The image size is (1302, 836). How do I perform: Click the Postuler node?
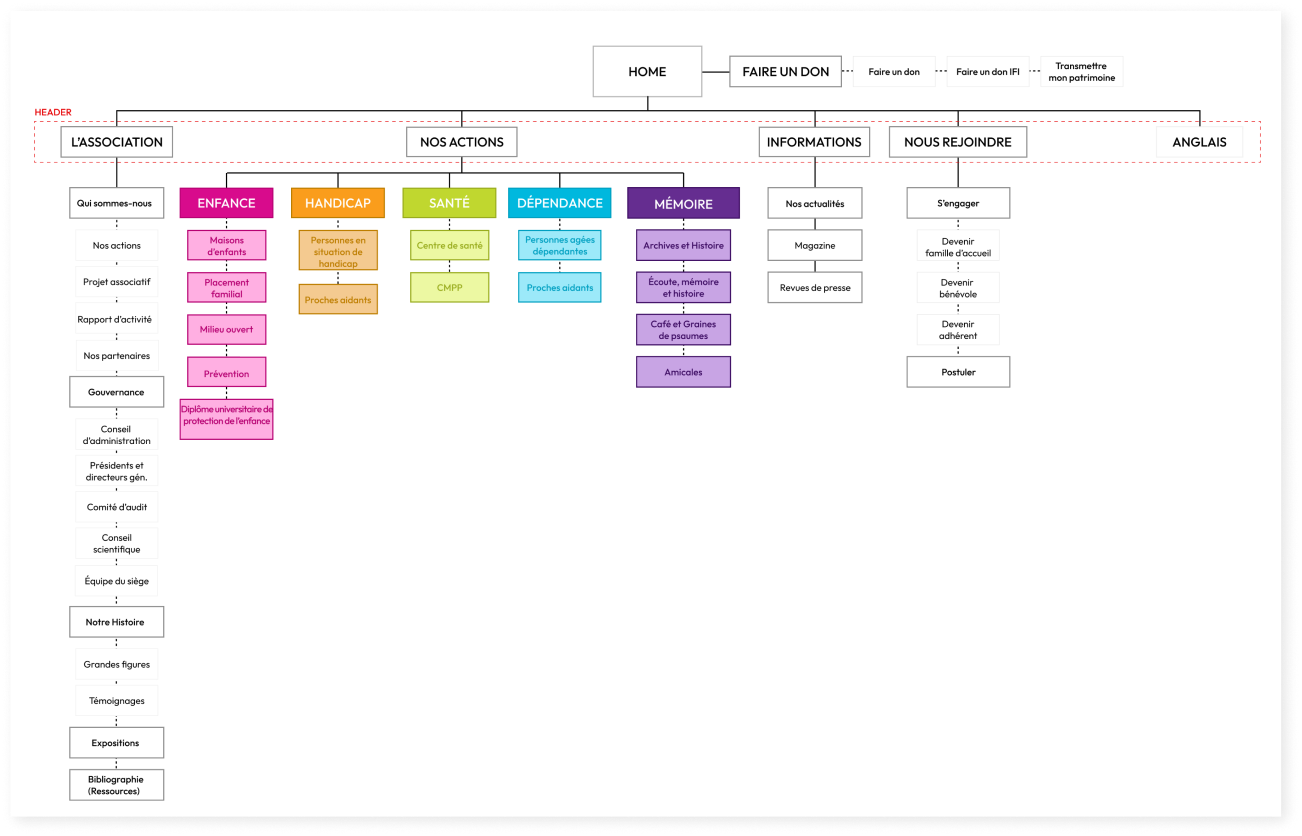[x=958, y=372]
